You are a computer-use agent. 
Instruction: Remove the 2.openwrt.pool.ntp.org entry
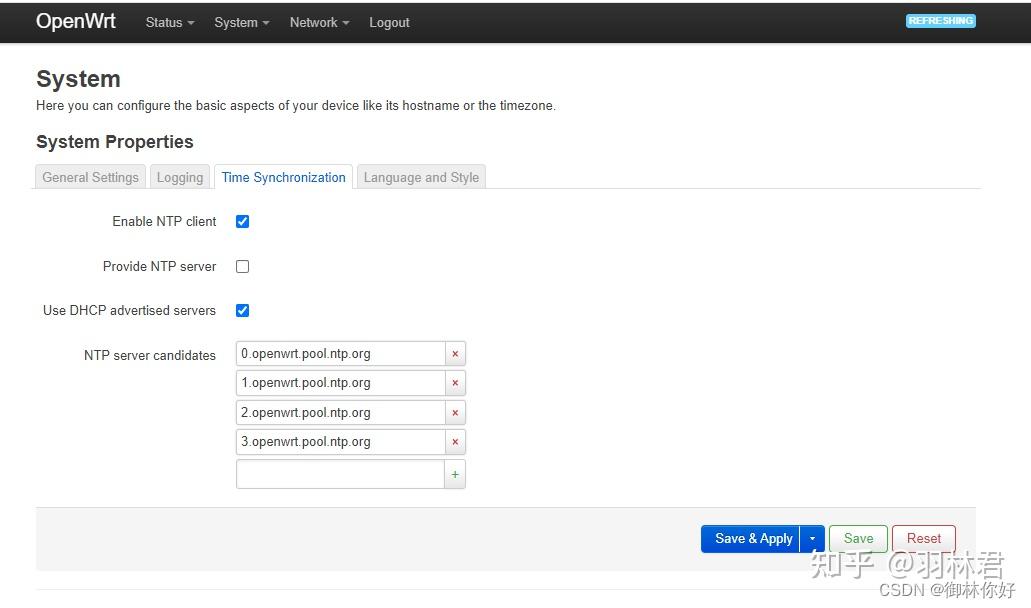point(455,413)
